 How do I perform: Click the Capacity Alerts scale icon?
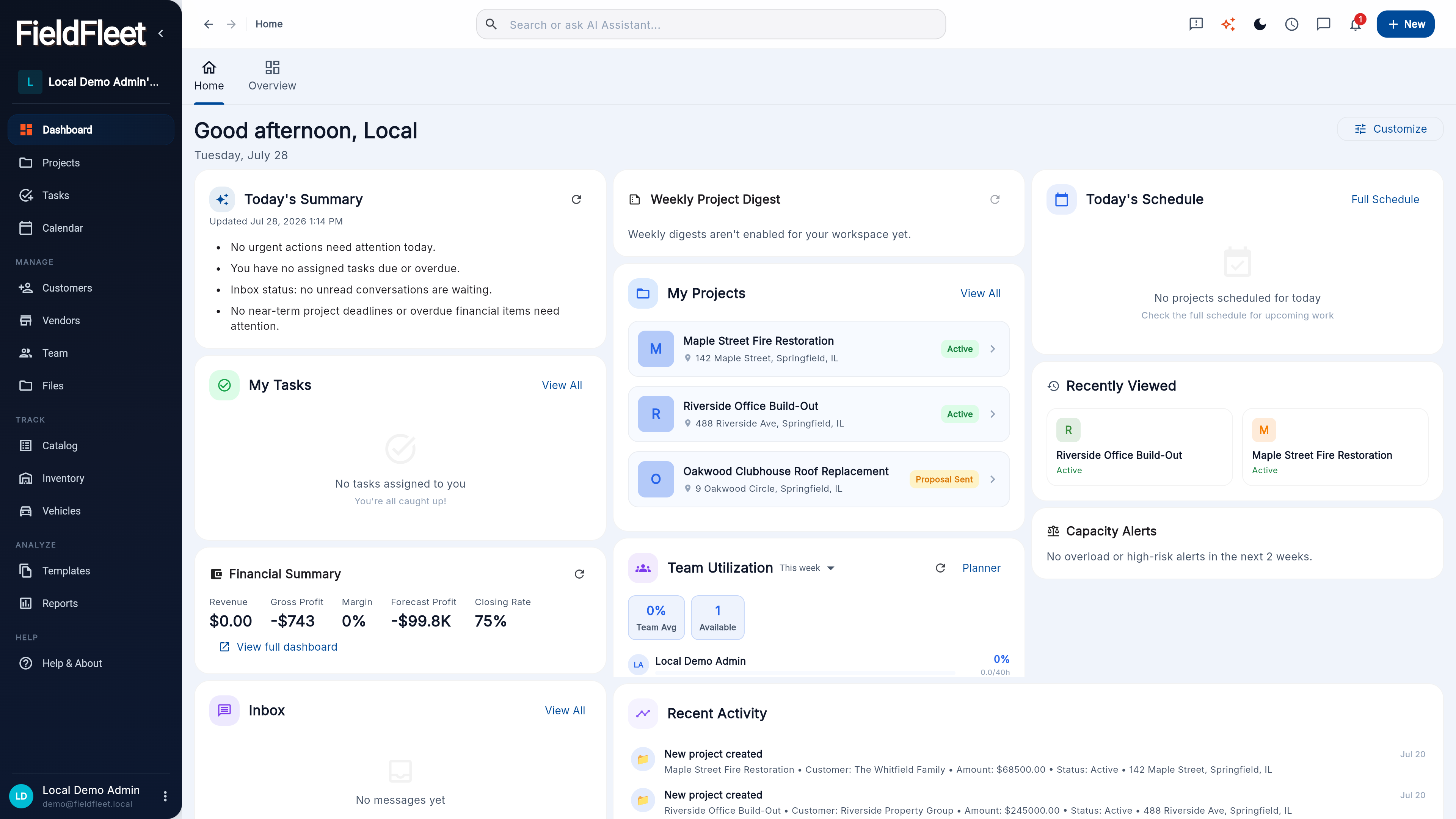tap(1053, 531)
